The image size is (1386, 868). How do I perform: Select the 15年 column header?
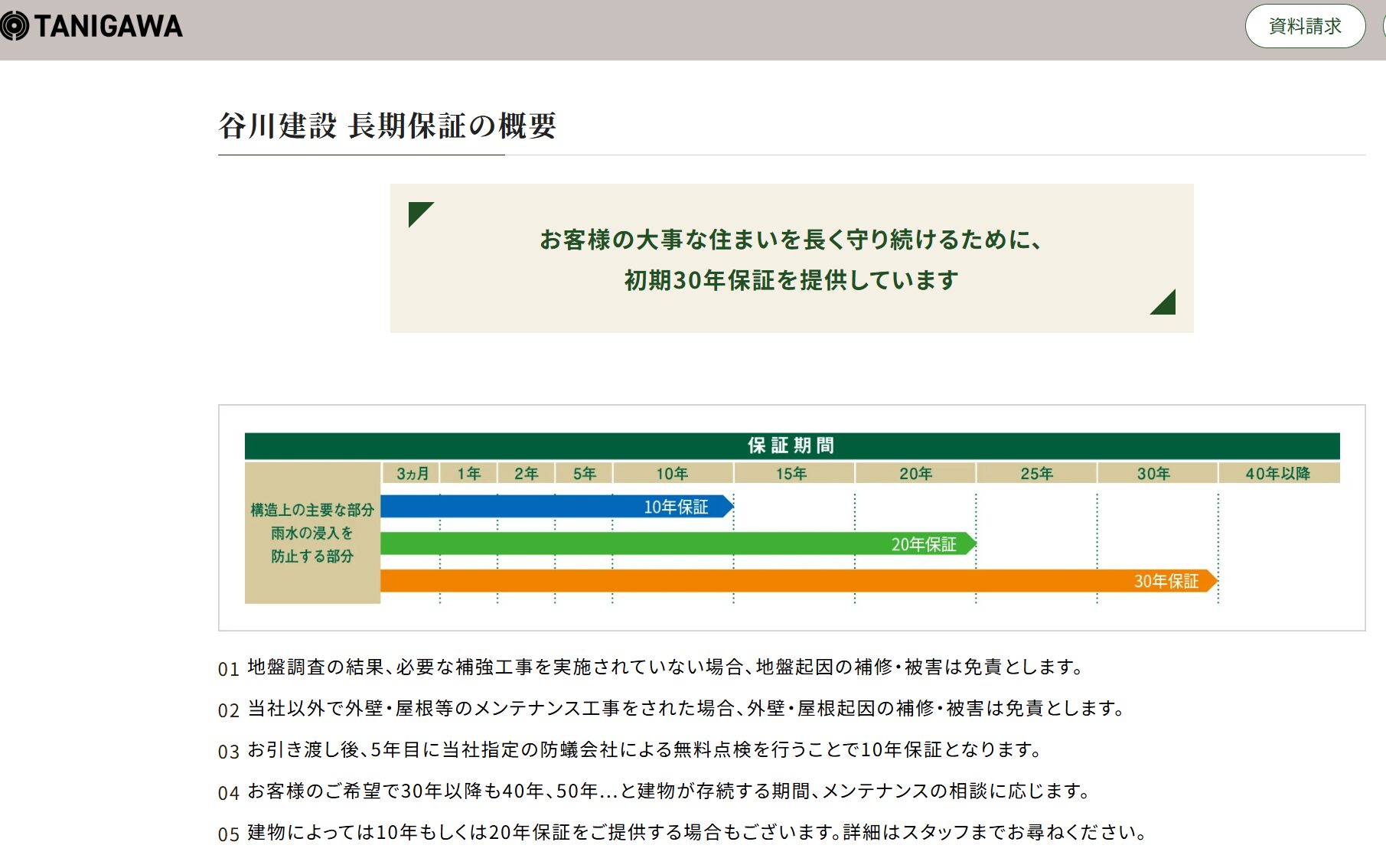click(791, 474)
